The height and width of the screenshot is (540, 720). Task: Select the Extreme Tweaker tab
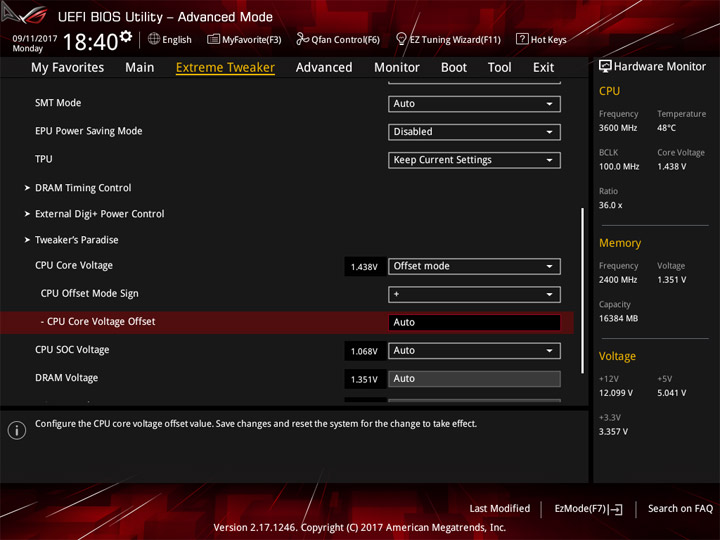[225, 68]
